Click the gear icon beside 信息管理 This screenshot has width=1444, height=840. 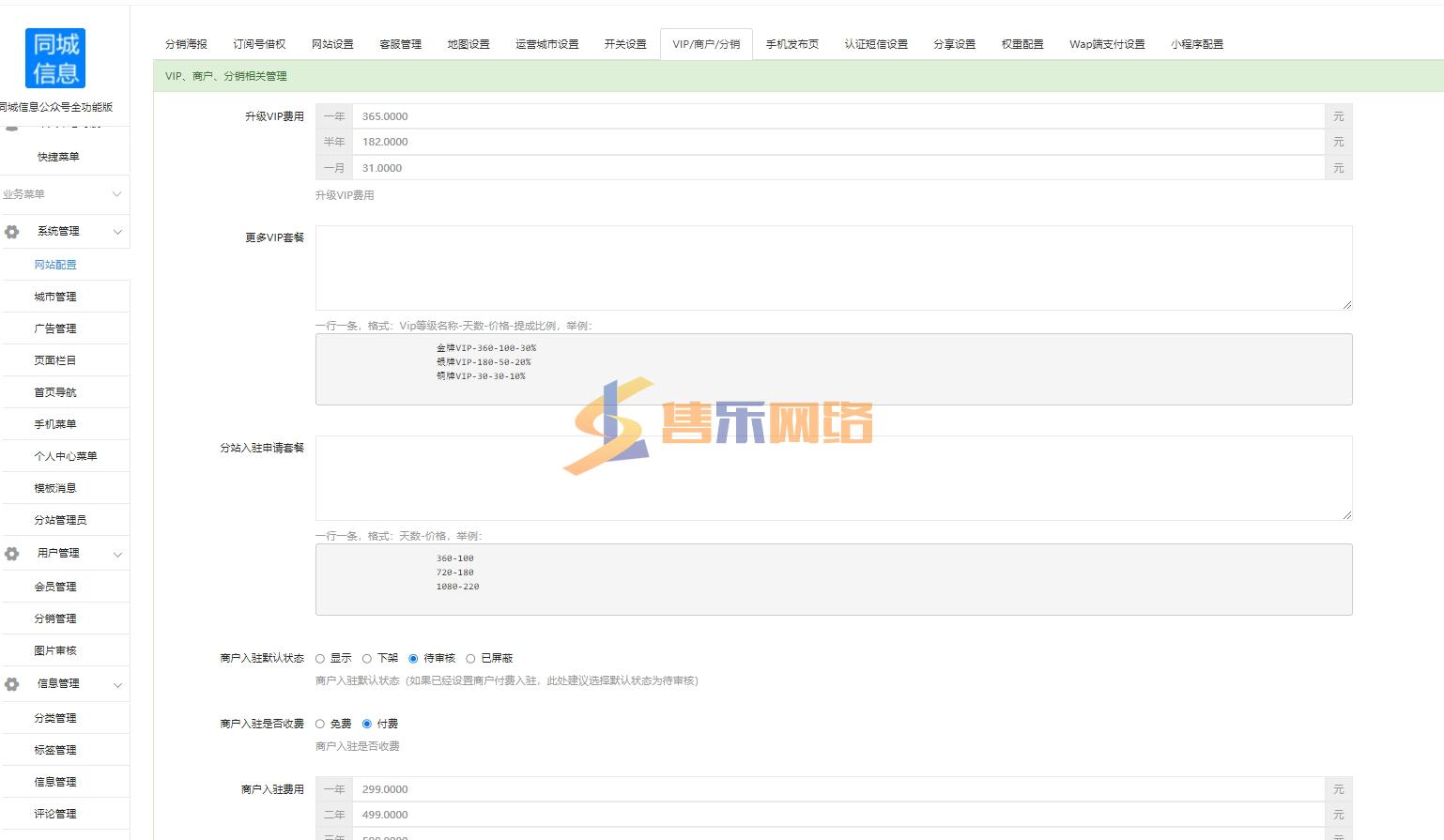coord(12,684)
